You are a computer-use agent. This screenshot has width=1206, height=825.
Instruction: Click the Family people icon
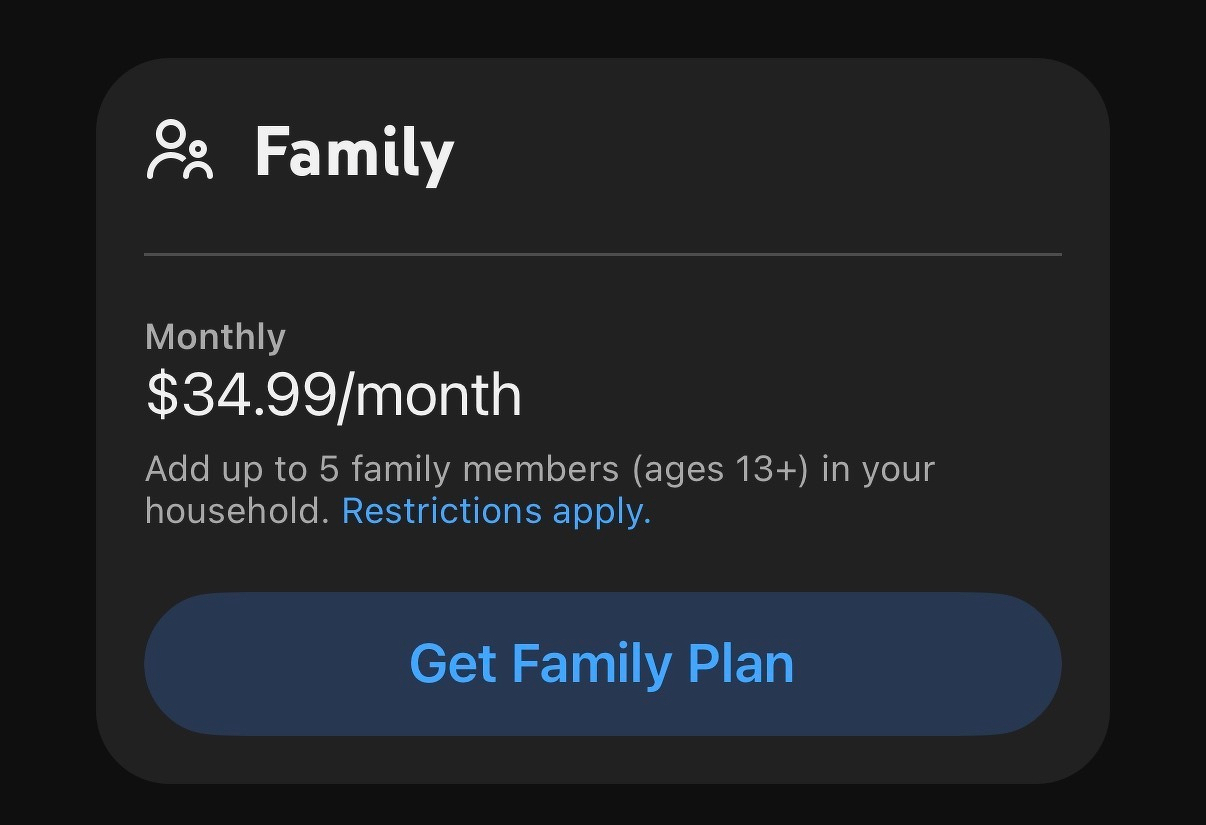[180, 151]
